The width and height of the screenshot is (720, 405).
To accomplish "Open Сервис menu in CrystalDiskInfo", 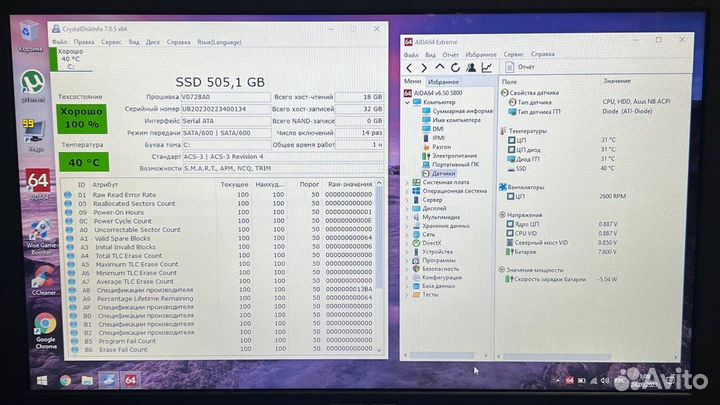I will 111,42.
